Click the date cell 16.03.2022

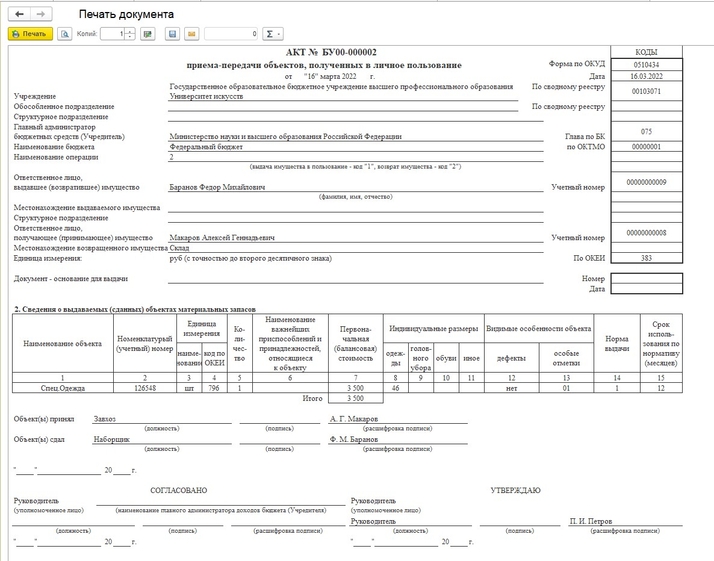(x=646, y=76)
